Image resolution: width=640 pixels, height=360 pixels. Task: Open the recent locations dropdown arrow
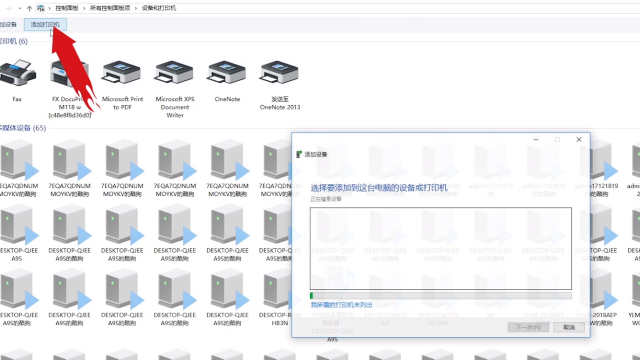(19, 8)
